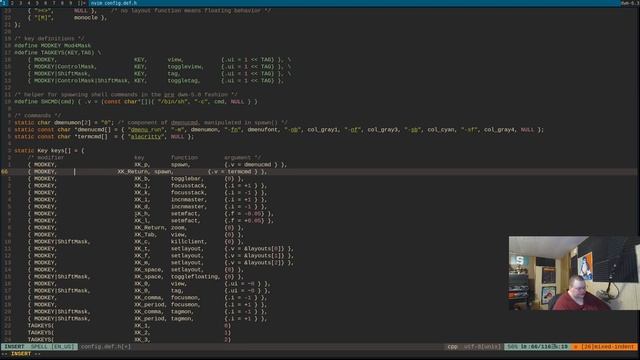
Task: Click the orange mixed-indent warning segment
Action: 604,347
